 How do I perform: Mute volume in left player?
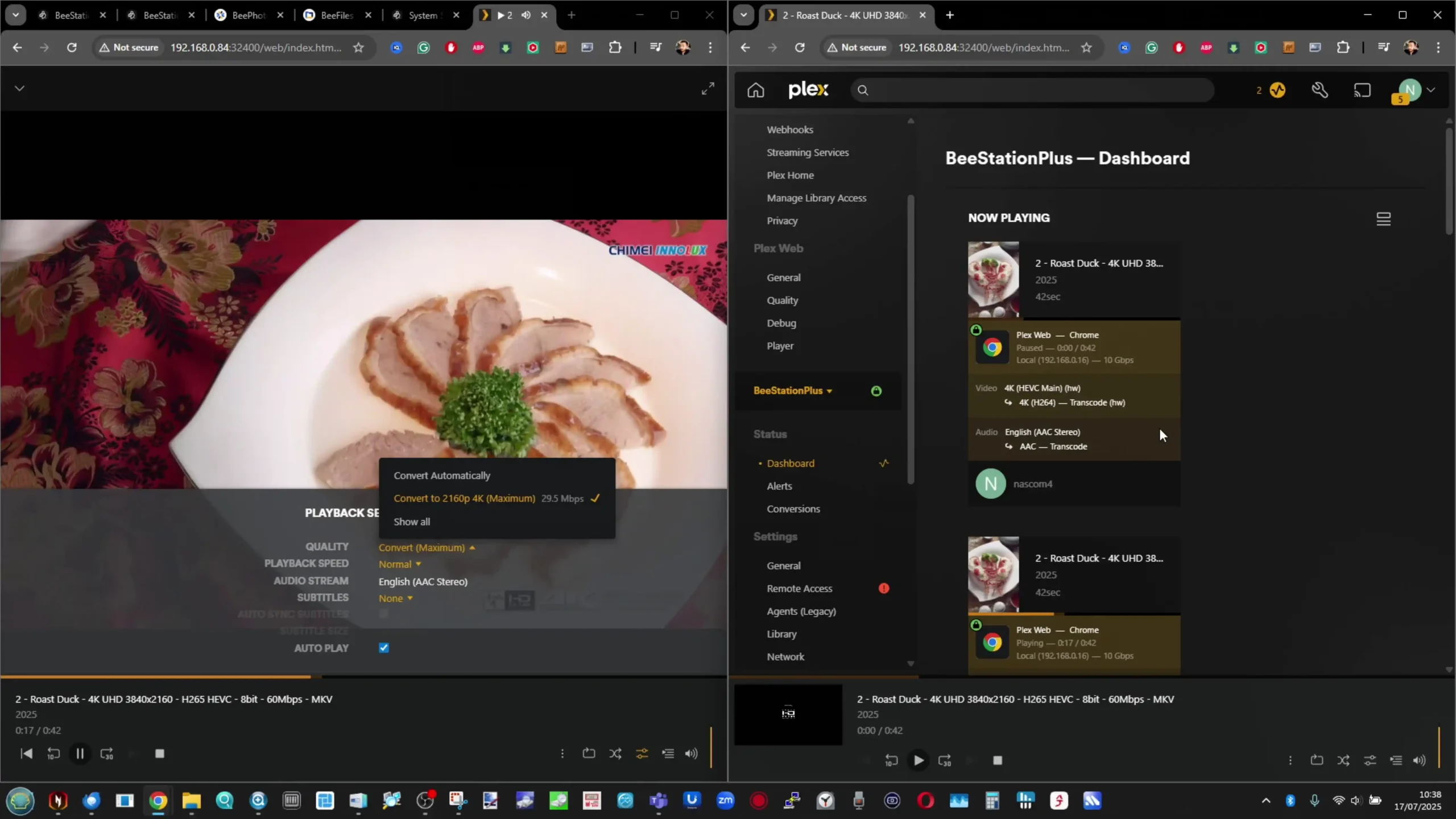tap(691, 754)
